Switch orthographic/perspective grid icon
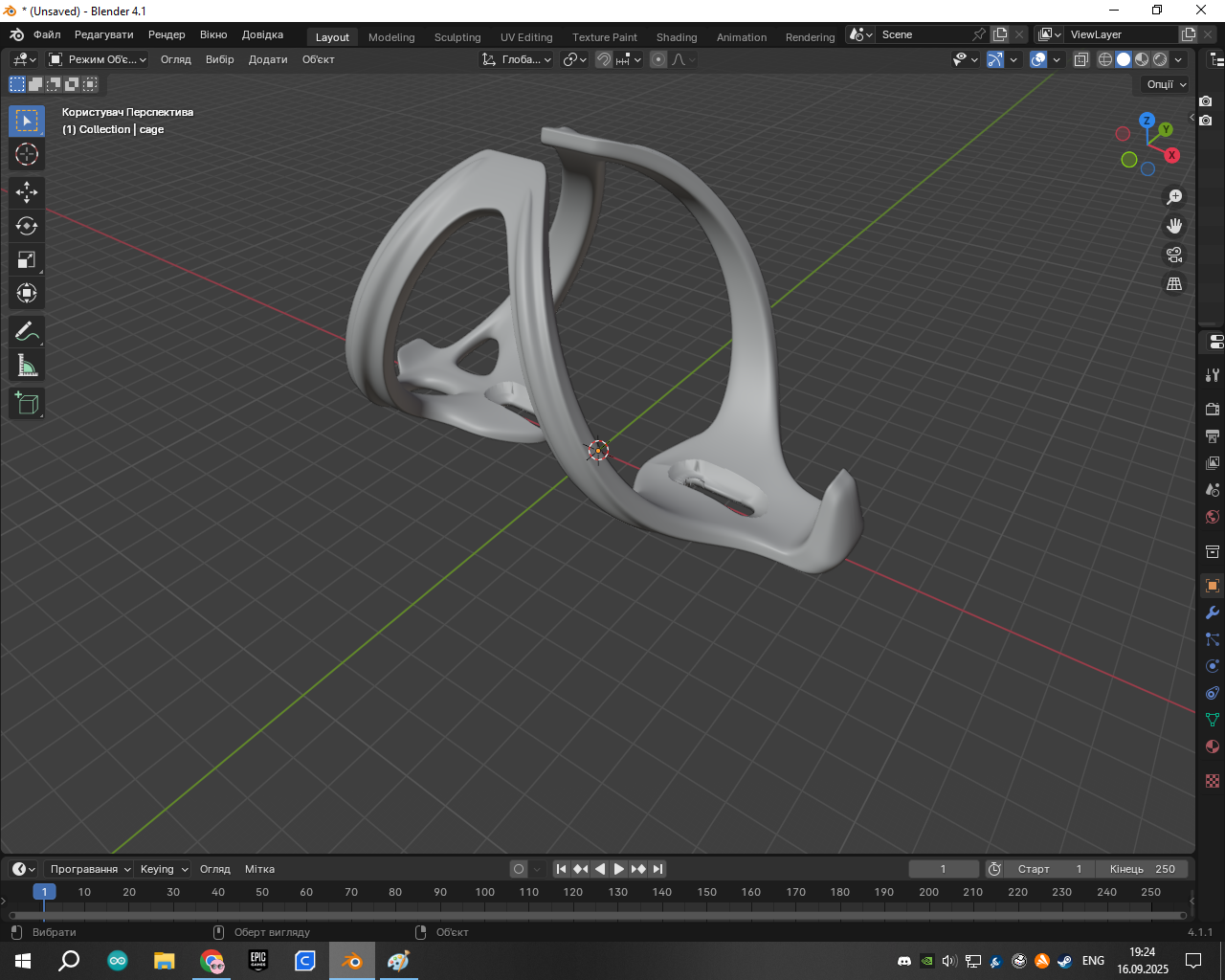Screen dimensions: 1225x980 tap(1174, 283)
